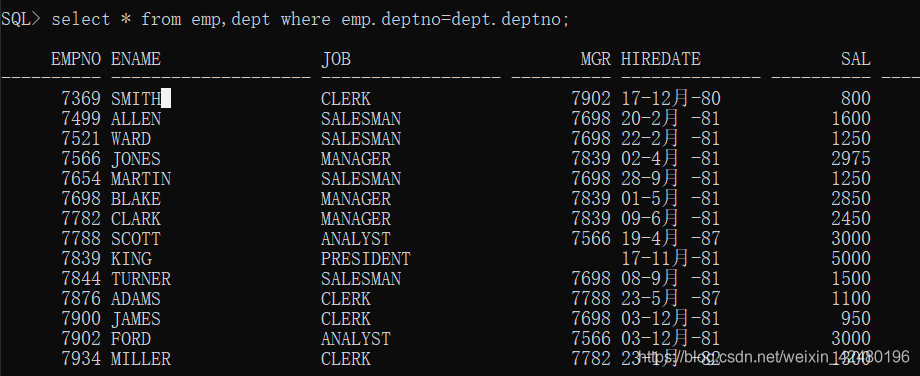Click the EMPNO column header
Viewport: 920px width, 376px height.
[76, 59]
